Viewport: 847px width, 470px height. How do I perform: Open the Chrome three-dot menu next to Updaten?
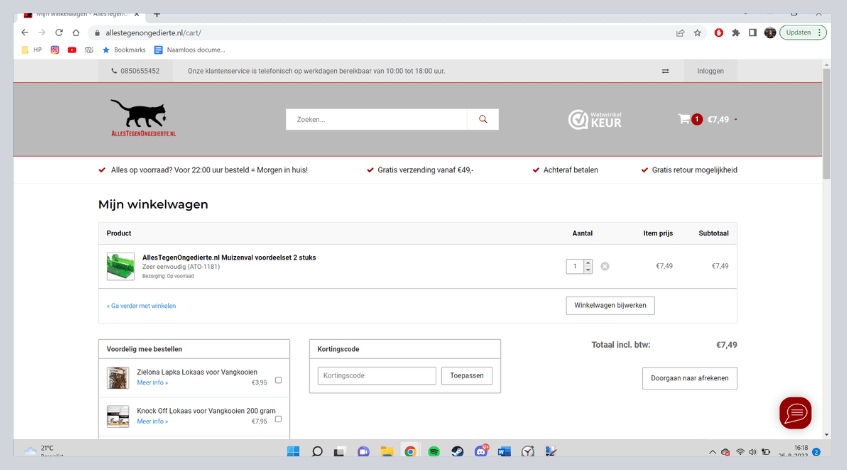pos(821,32)
